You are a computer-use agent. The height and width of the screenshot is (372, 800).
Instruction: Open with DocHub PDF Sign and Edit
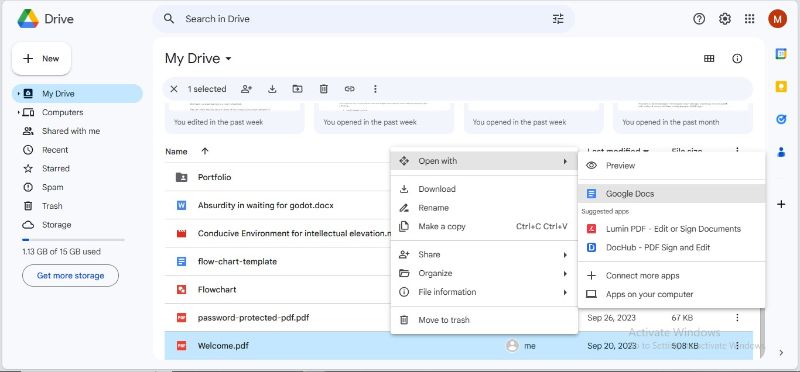pos(671,247)
